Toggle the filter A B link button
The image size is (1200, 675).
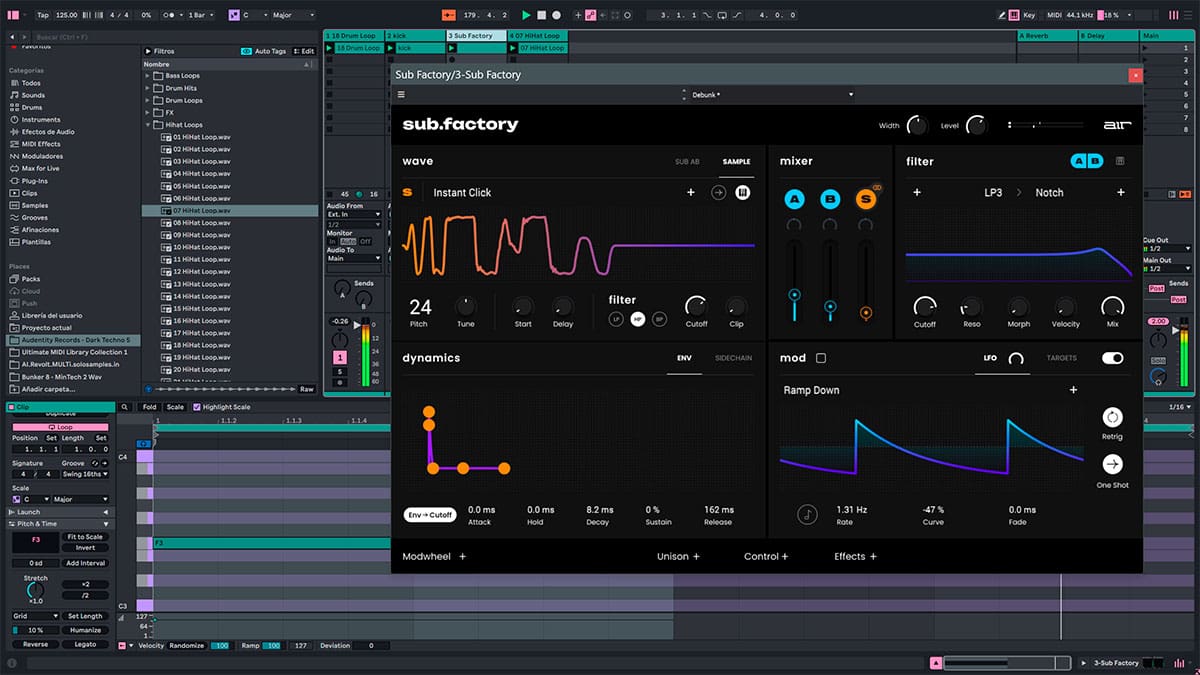(x=1087, y=161)
